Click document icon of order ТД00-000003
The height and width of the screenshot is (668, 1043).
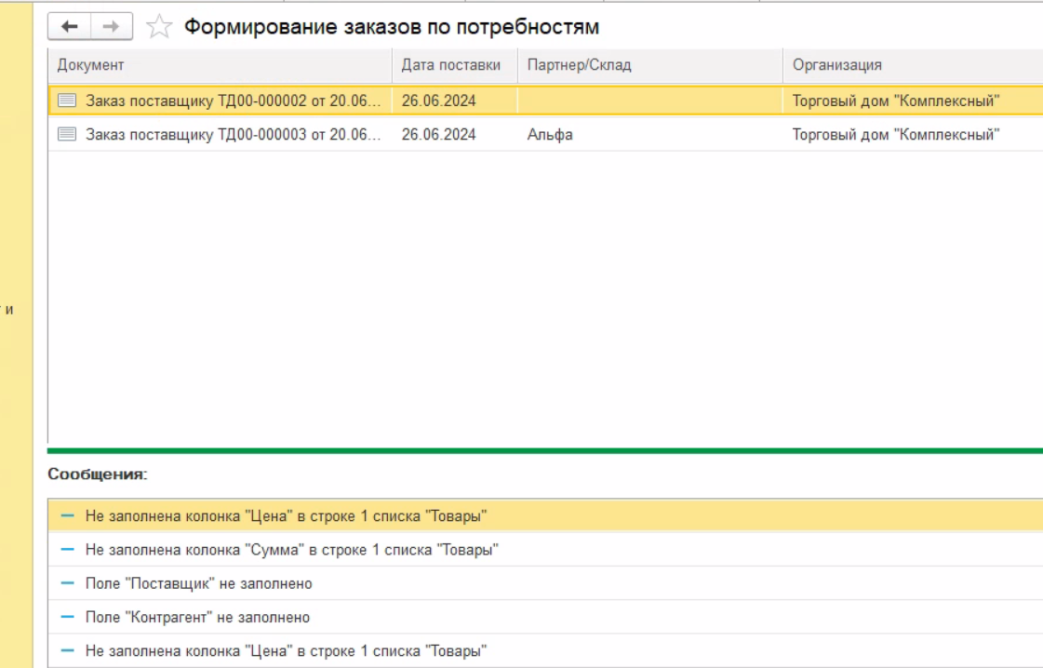click(67, 134)
